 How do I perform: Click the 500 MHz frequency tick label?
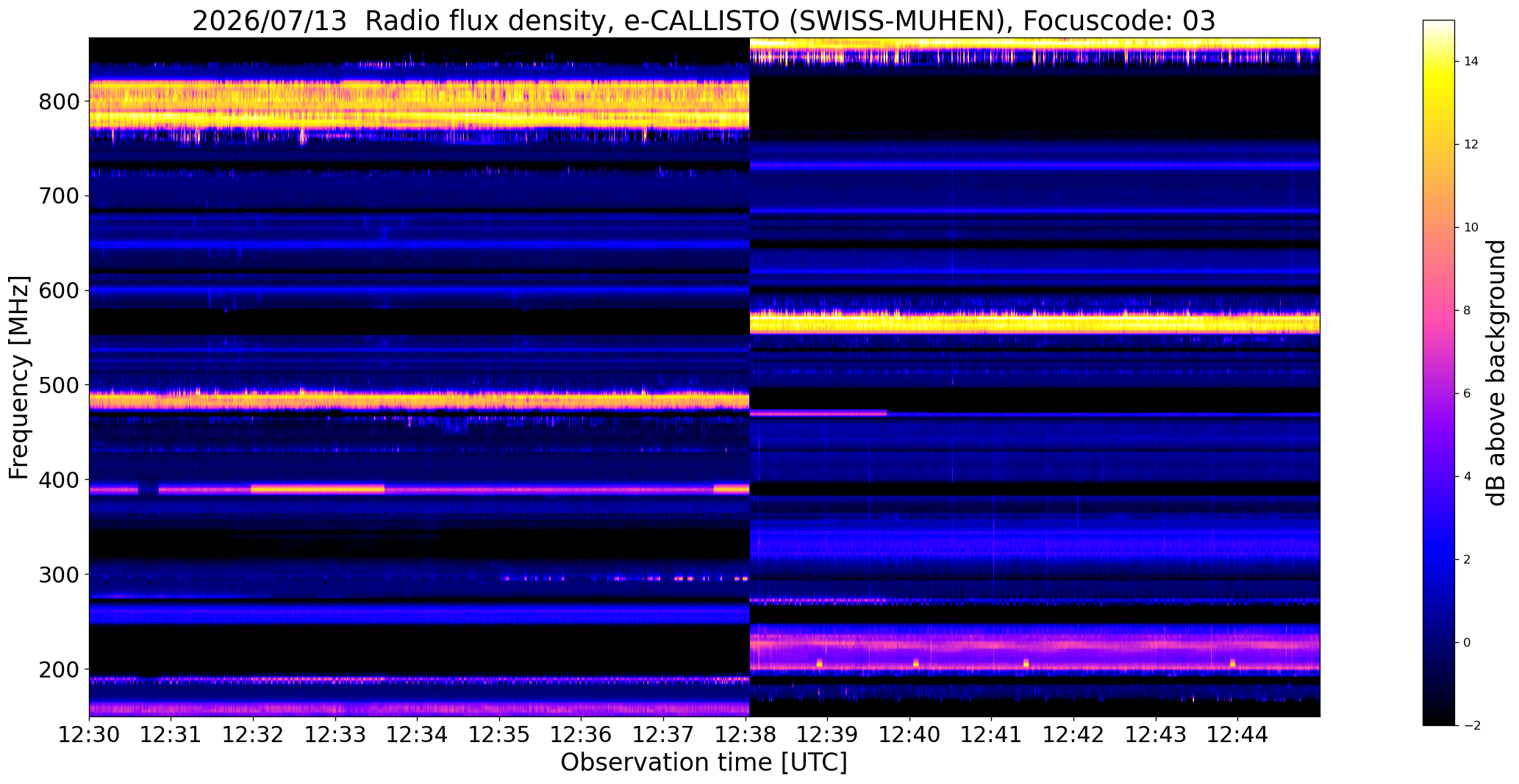tap(59, 385)
